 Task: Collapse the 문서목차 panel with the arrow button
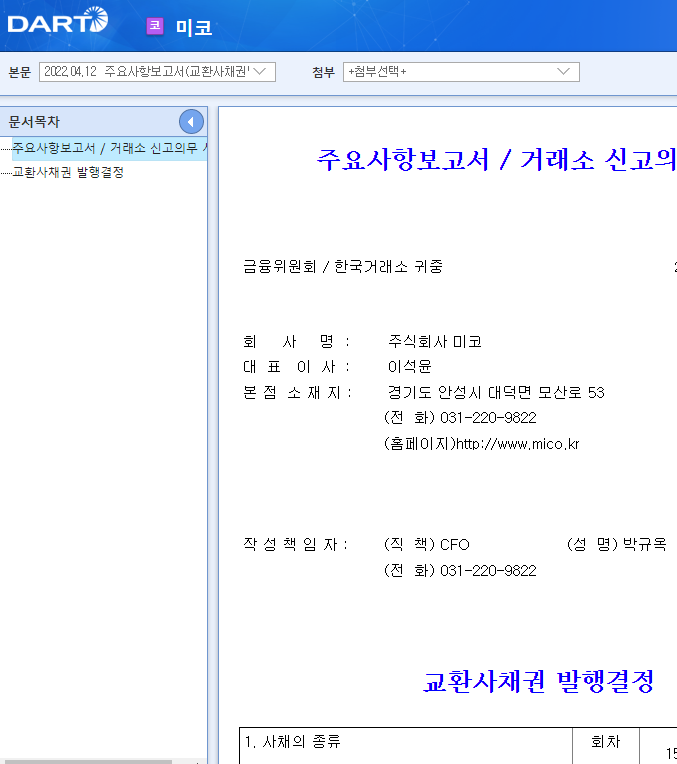(191, 122)
